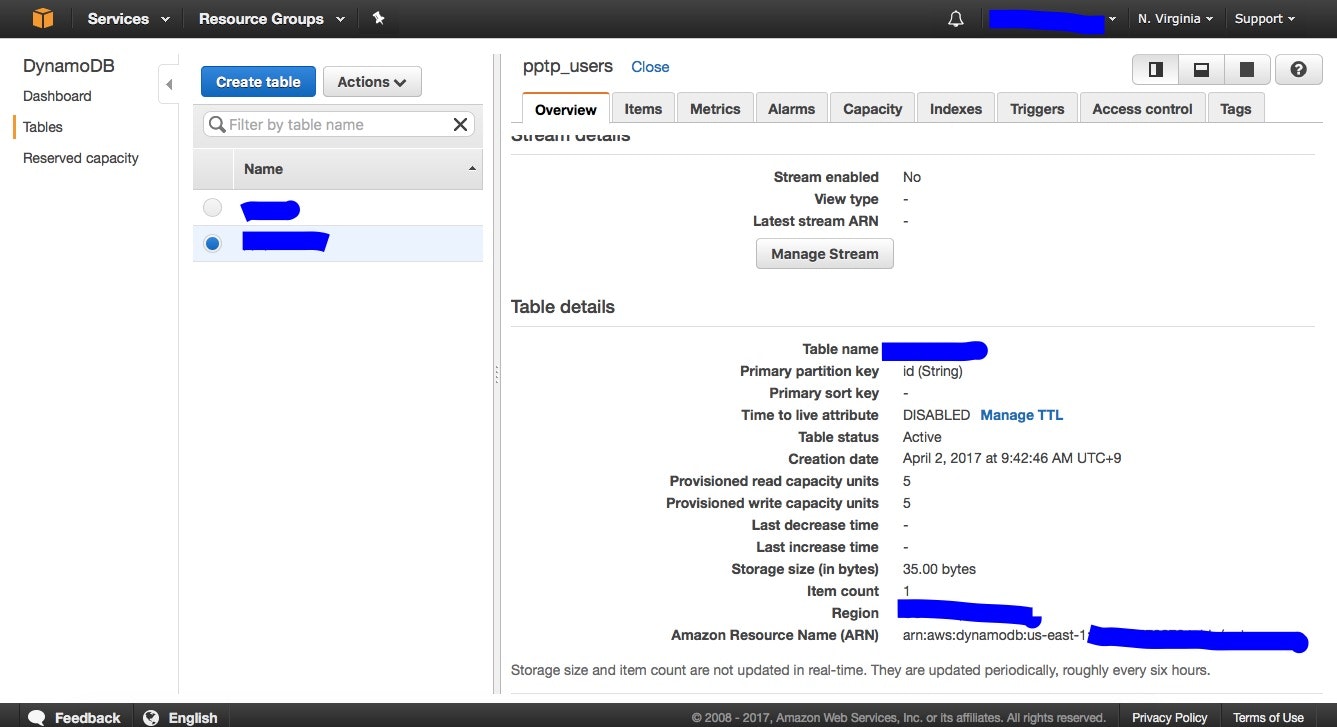Image resolution: width=1337 pixels, height=727 pixels.
Task: Open the Privacy Policy link
Action: [x=1169, y=717]
